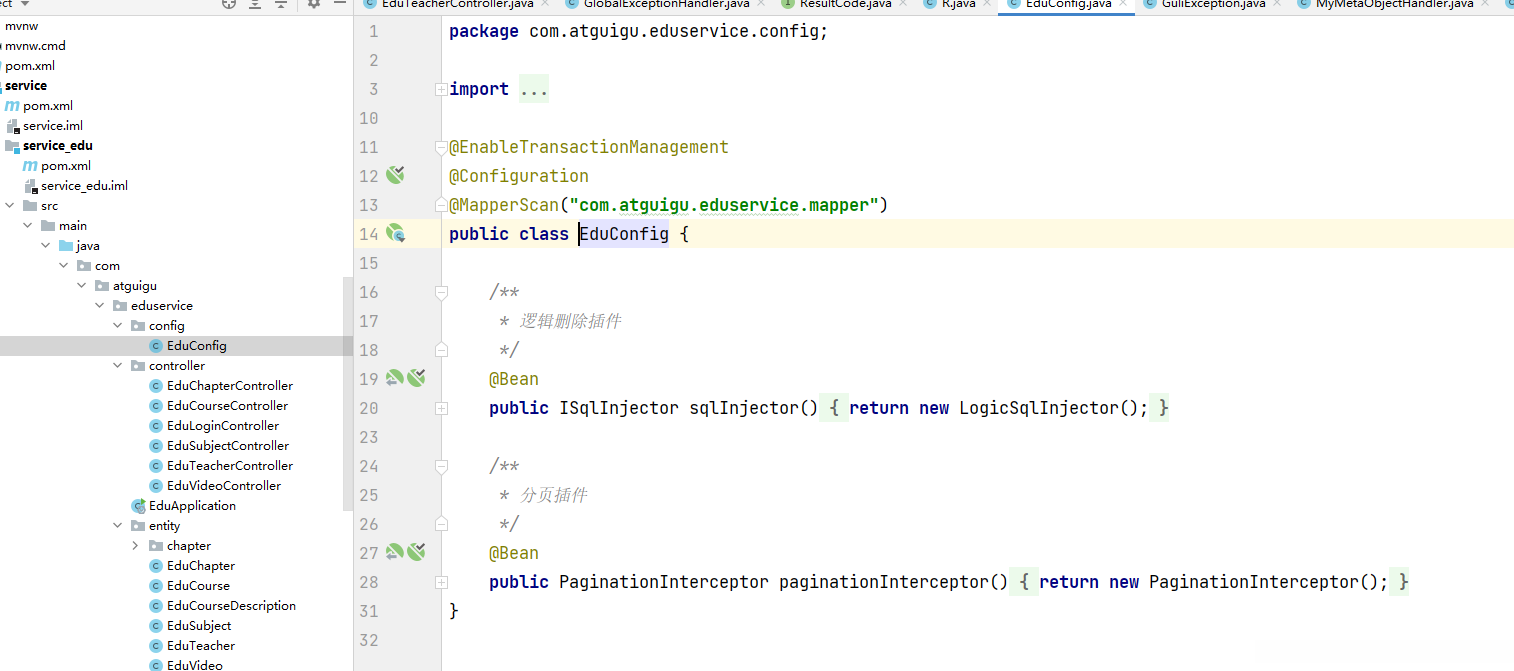1514x671 pixels.
Task: Collapse the java folder in project tree
Action: tap(46, 246)
